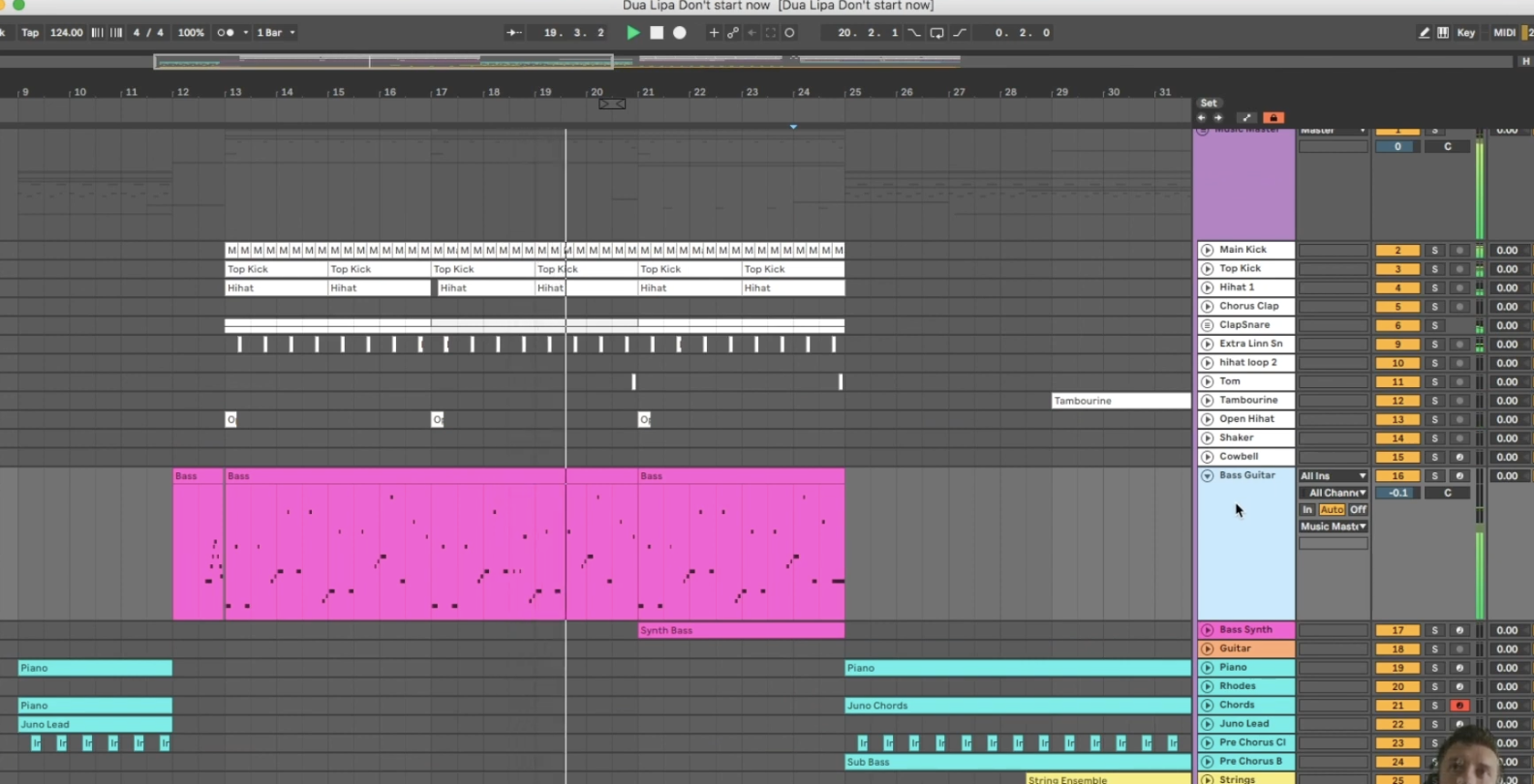Collapse the Bass Guitar track
The width and height of the screenshot is (1534, 784).
pos(1207,476)
